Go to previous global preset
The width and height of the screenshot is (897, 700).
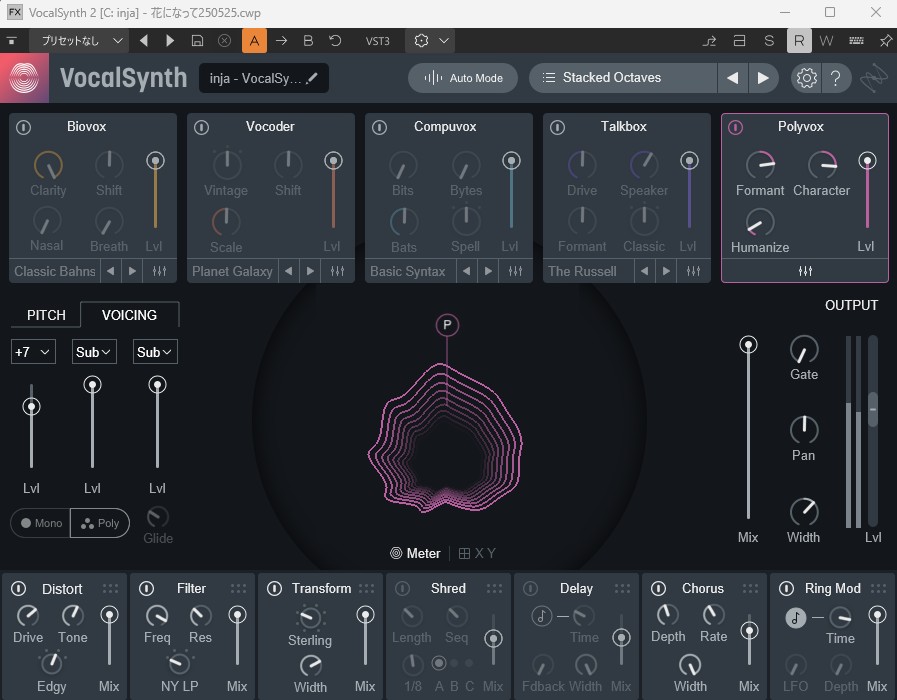[733, 78]
